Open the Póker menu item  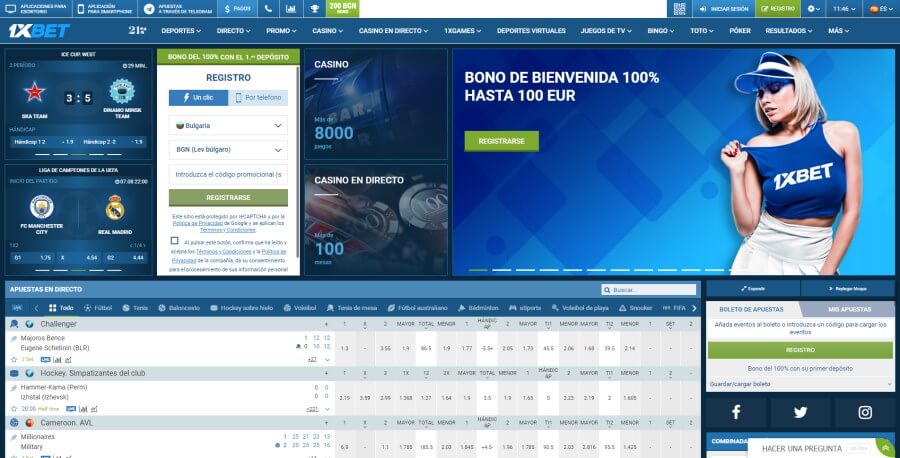pyautogui.click(x=740, y=31)
